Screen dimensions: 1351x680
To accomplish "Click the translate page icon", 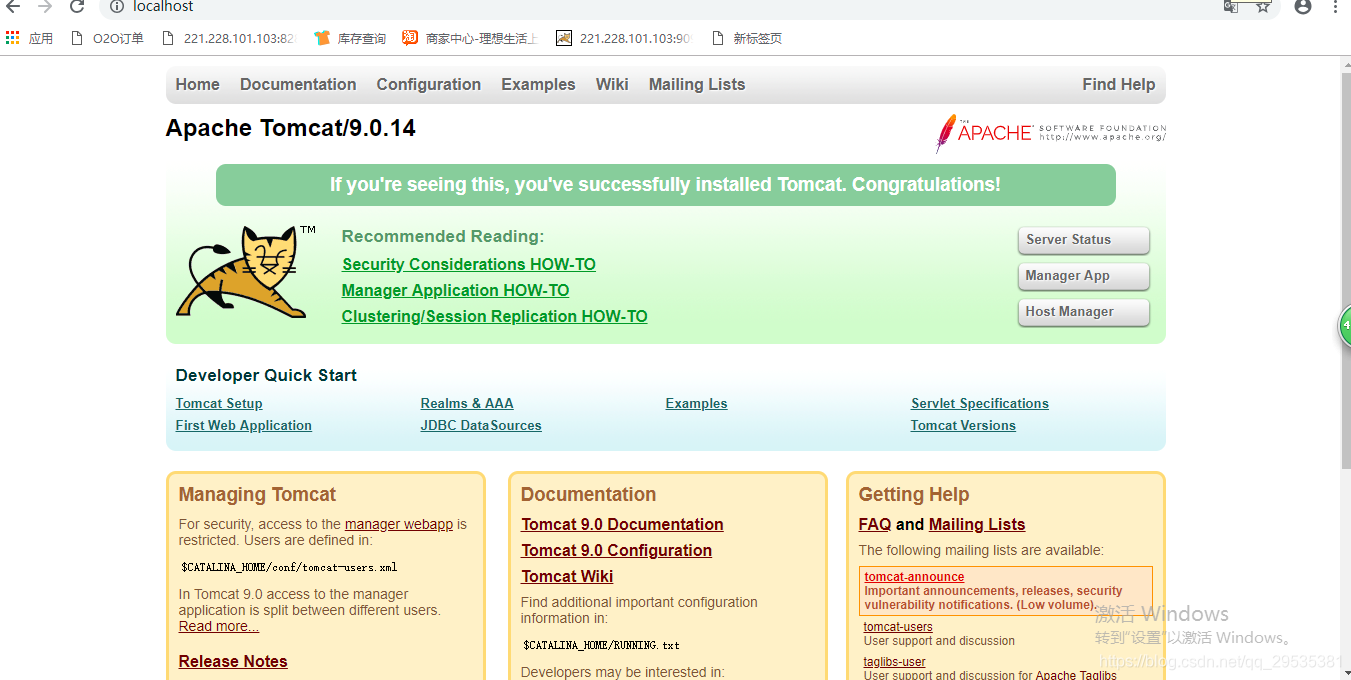I will coord(1231,6).
